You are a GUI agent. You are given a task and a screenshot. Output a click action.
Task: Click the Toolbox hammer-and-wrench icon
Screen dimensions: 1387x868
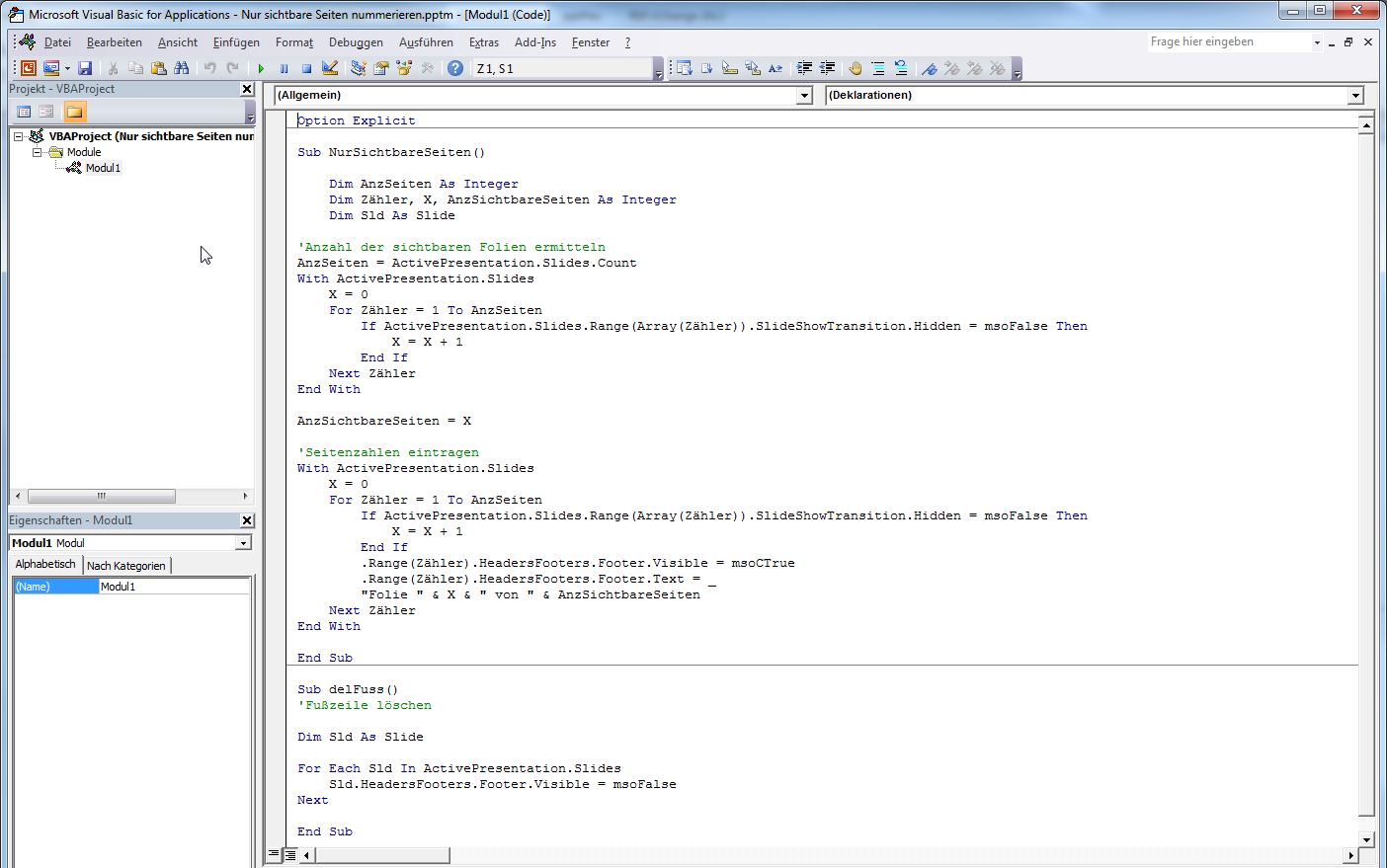[x=427, y=68]
